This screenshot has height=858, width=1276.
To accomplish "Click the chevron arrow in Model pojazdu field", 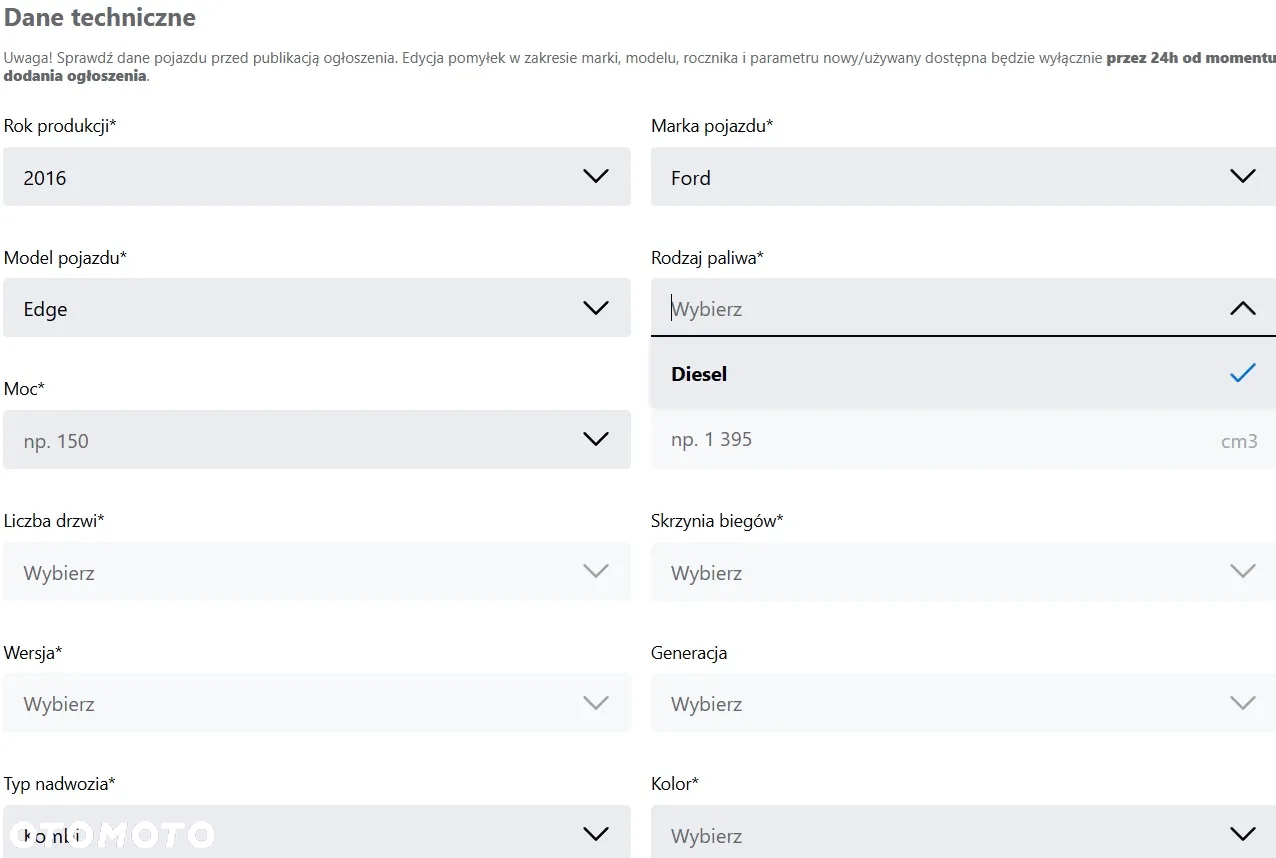I will pyautogui.click(x=595, y=308).
